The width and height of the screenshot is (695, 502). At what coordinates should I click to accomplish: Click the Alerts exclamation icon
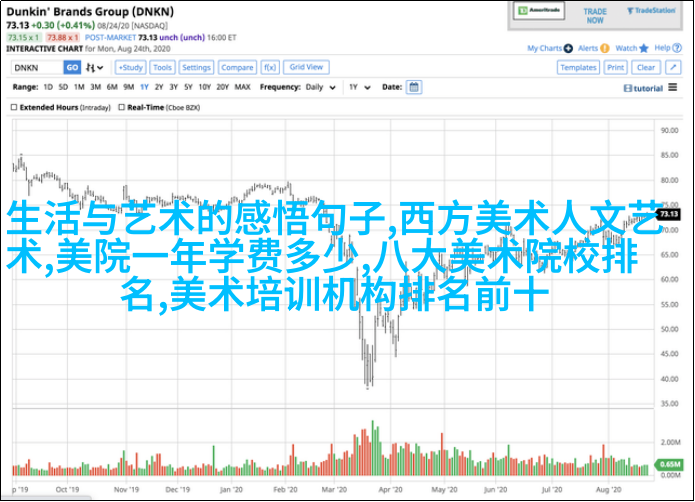(x=605, y=48)
